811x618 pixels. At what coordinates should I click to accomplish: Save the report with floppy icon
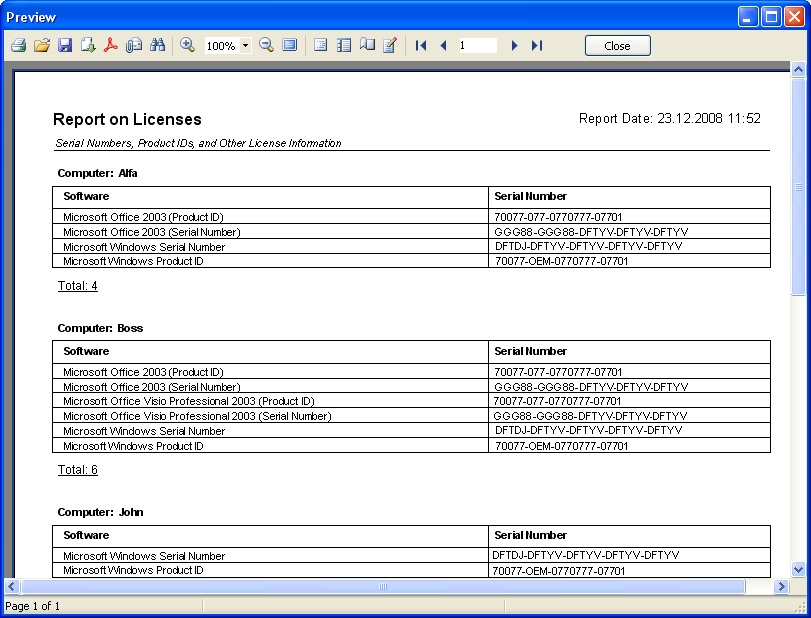point(65,46)
